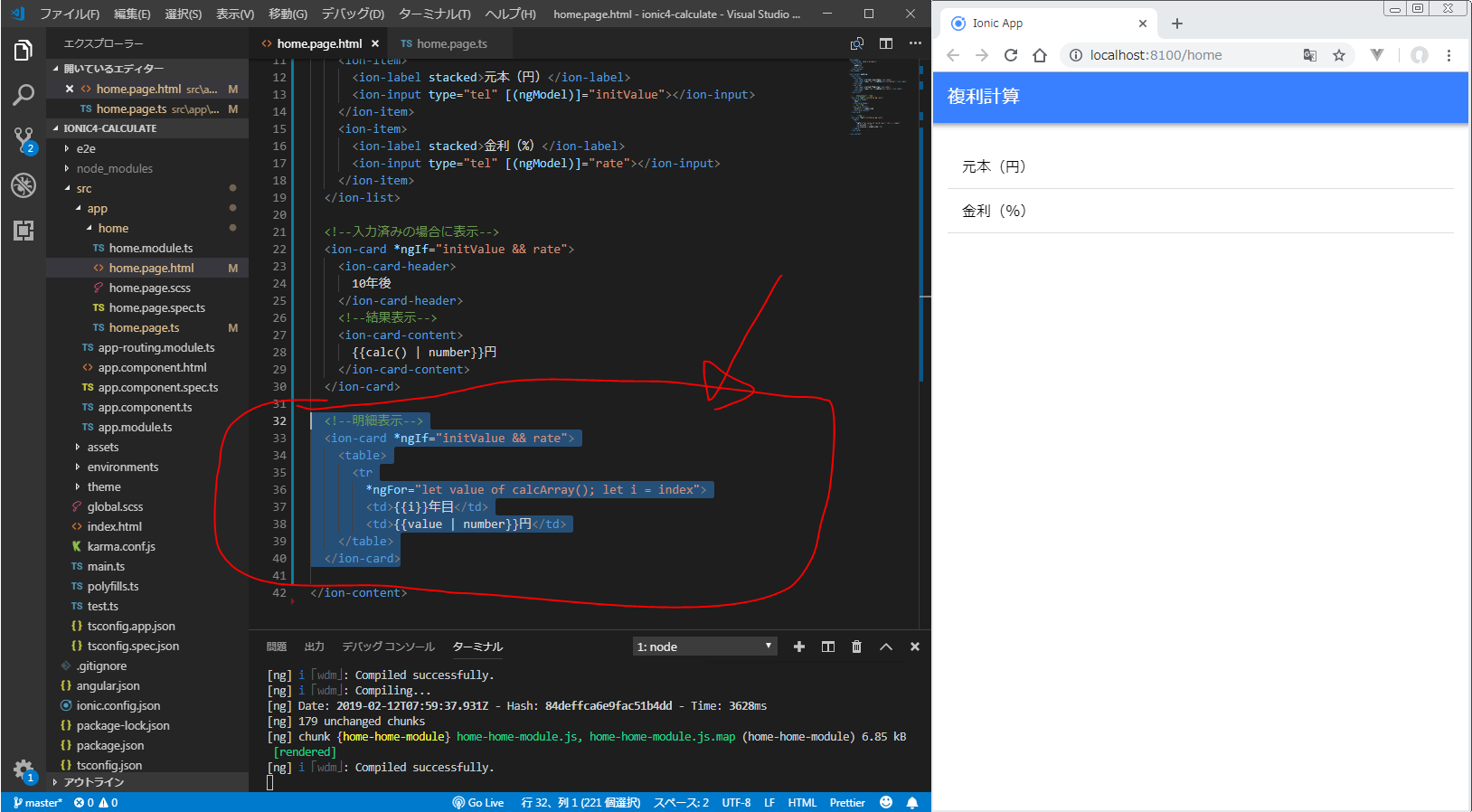Open the terminal selector dropdown '1: node'

[704, 647]
